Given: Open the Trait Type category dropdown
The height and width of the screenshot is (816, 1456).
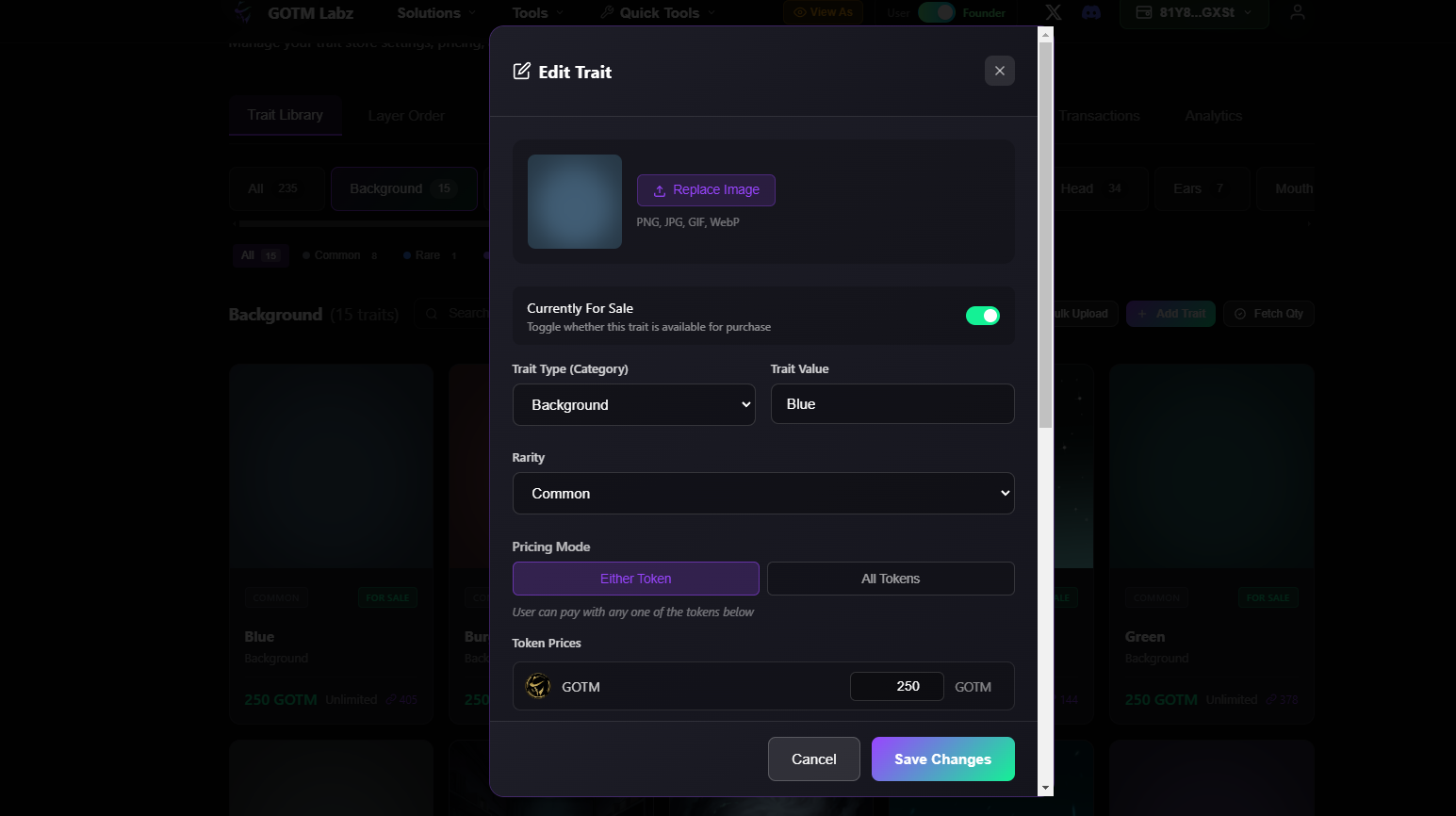Looking at the screenshot, I should pyautogui.click(x=633, y=404).
